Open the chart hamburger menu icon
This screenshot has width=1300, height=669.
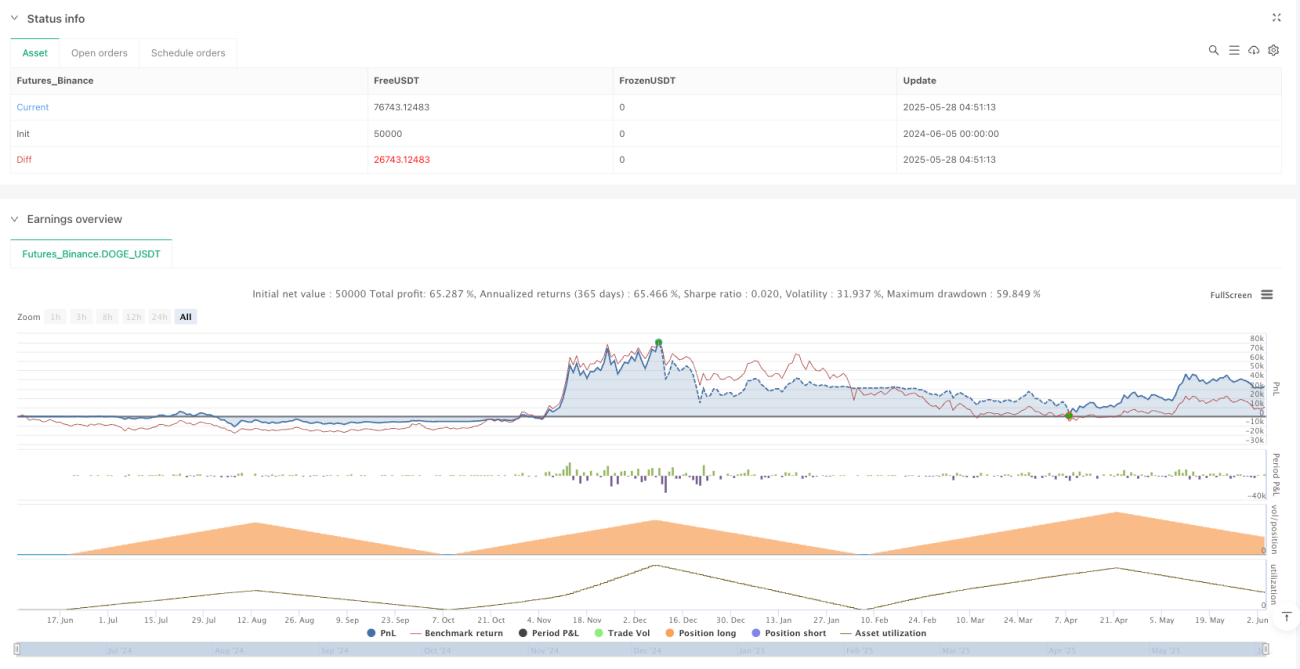click(1267, 295)
